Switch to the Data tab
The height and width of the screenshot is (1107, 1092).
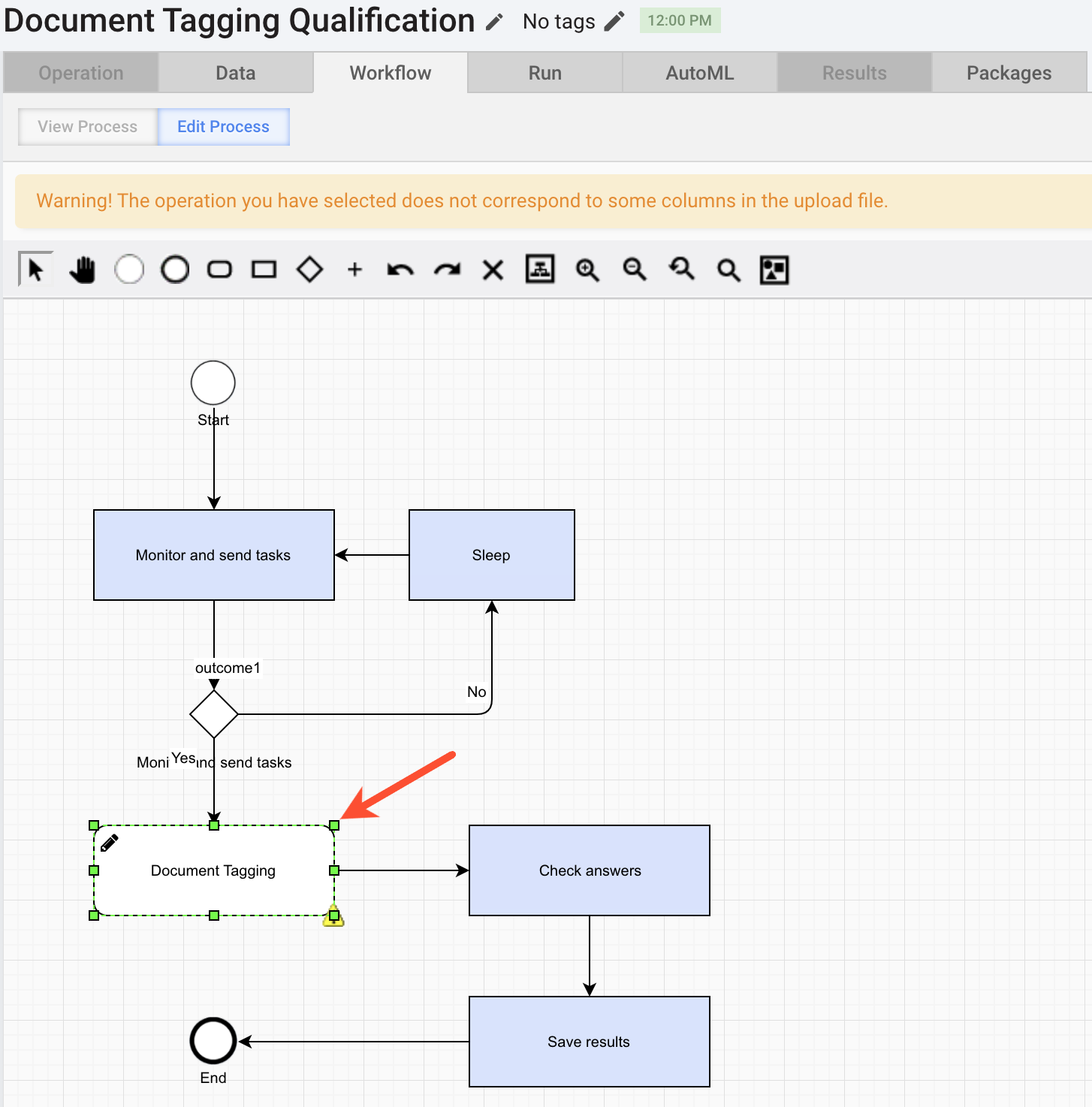(x=236, y=73)
